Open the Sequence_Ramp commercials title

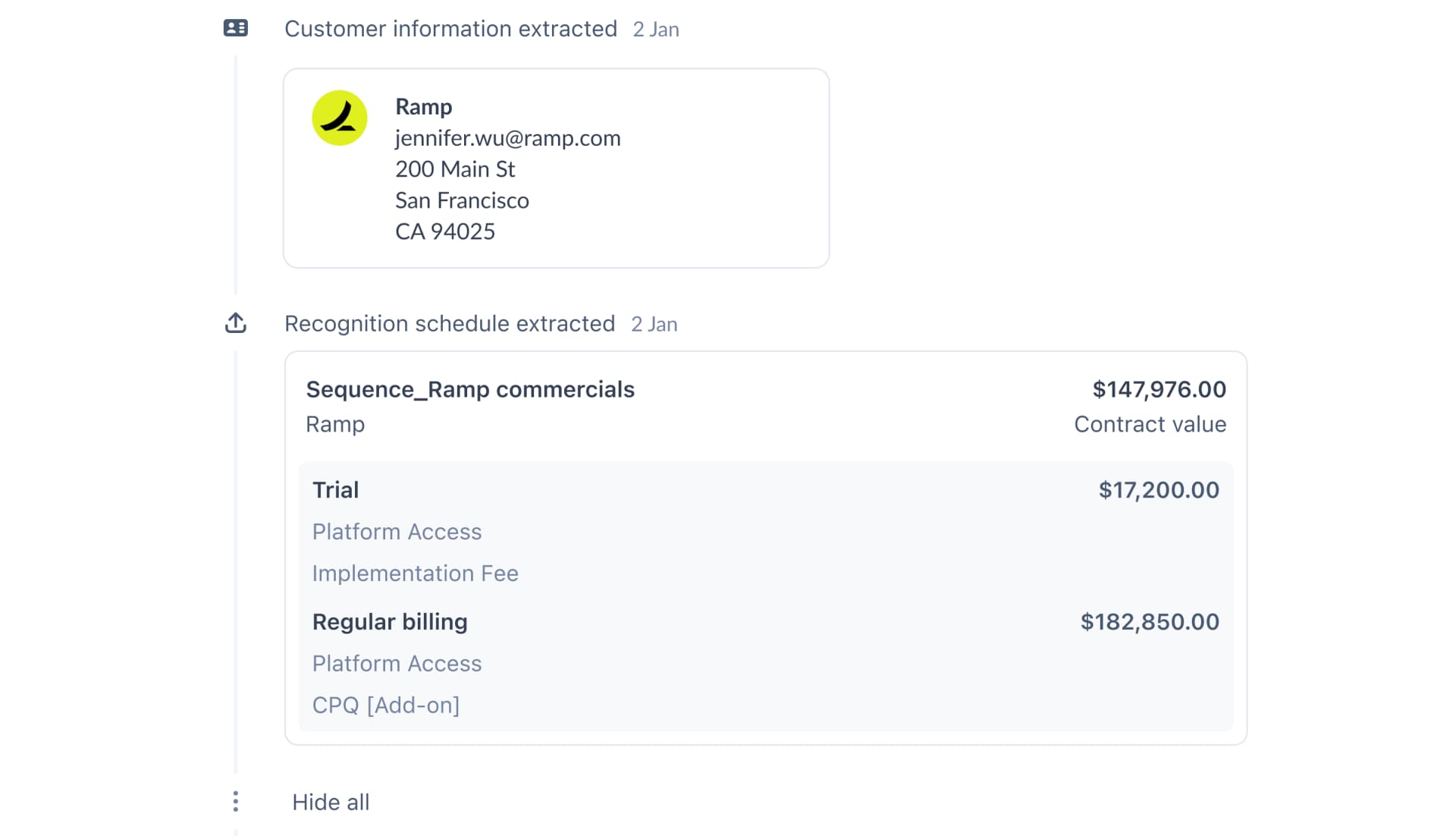point(470,389)
